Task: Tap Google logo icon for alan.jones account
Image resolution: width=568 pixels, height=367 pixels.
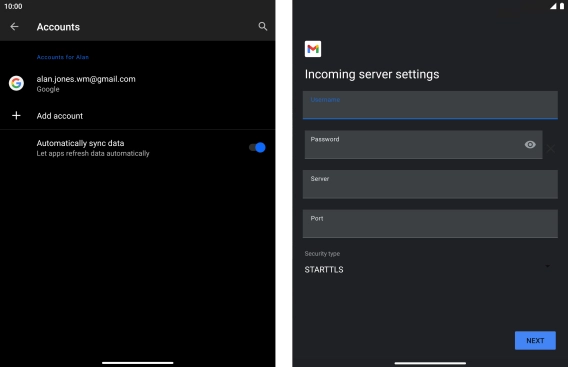Action: [16, 83]
